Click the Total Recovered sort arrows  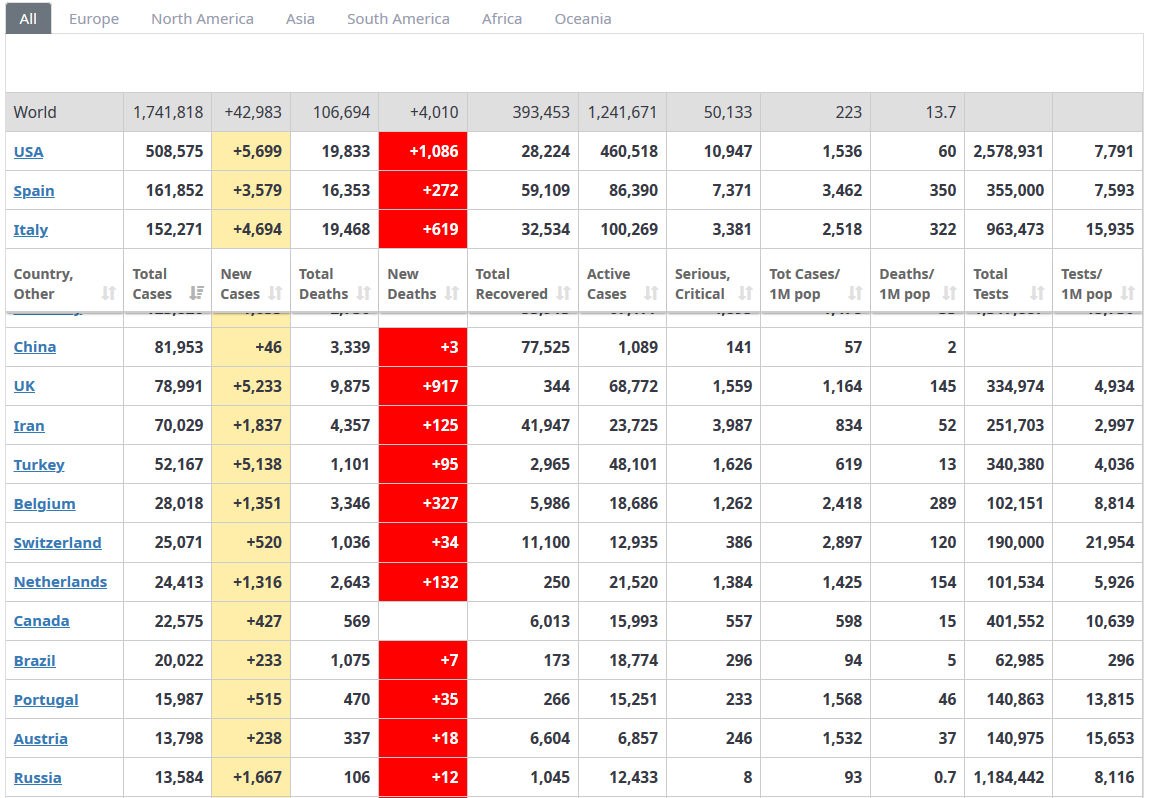point(563,293)
